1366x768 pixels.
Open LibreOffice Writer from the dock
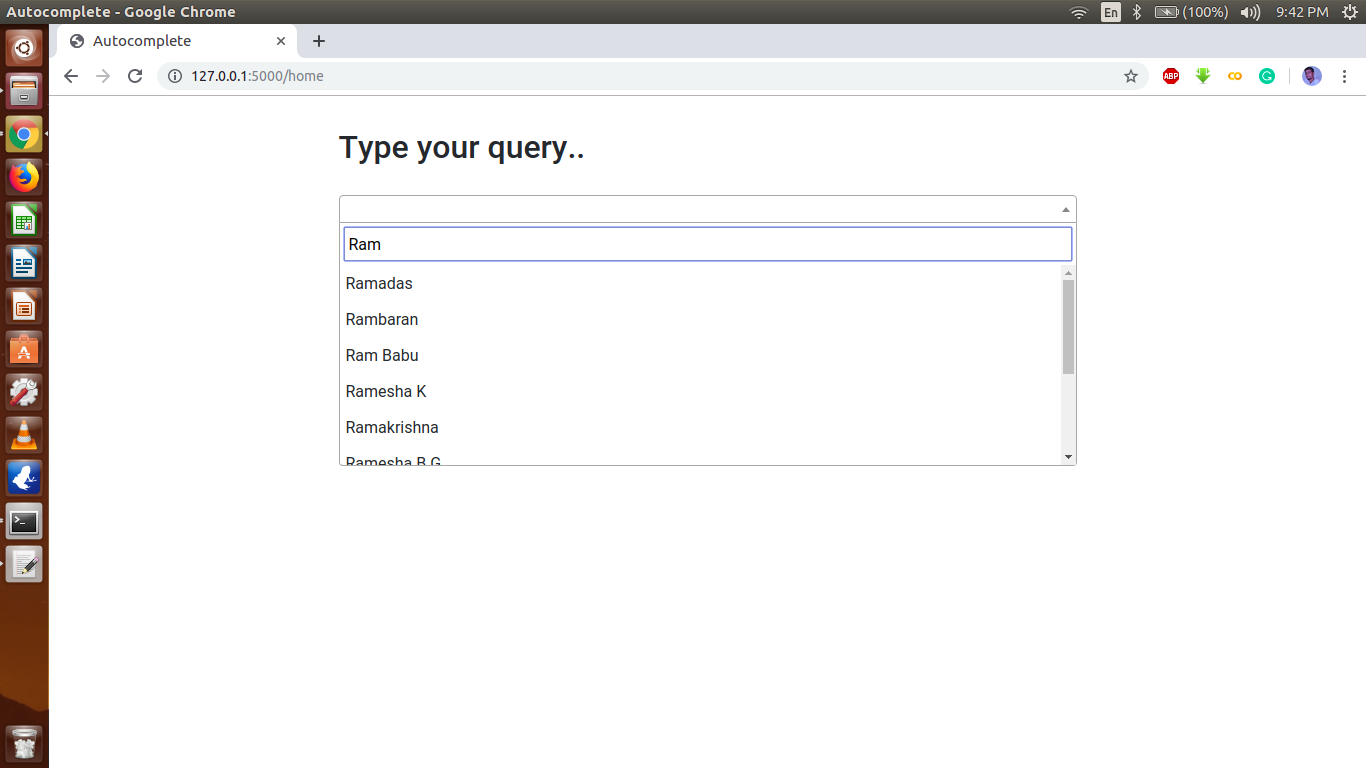point(24,263)
